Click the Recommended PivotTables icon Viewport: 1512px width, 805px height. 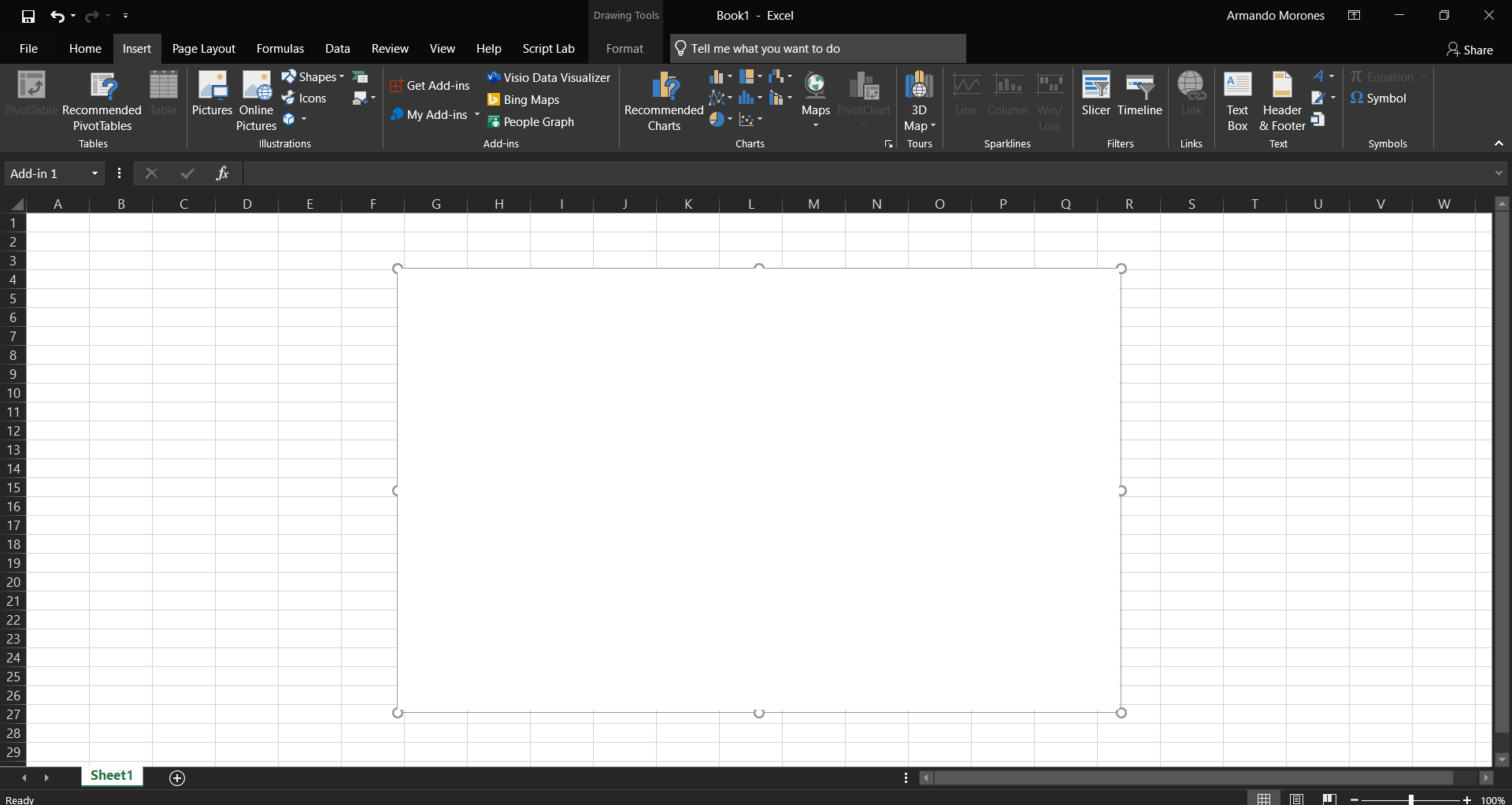[102, 101]
